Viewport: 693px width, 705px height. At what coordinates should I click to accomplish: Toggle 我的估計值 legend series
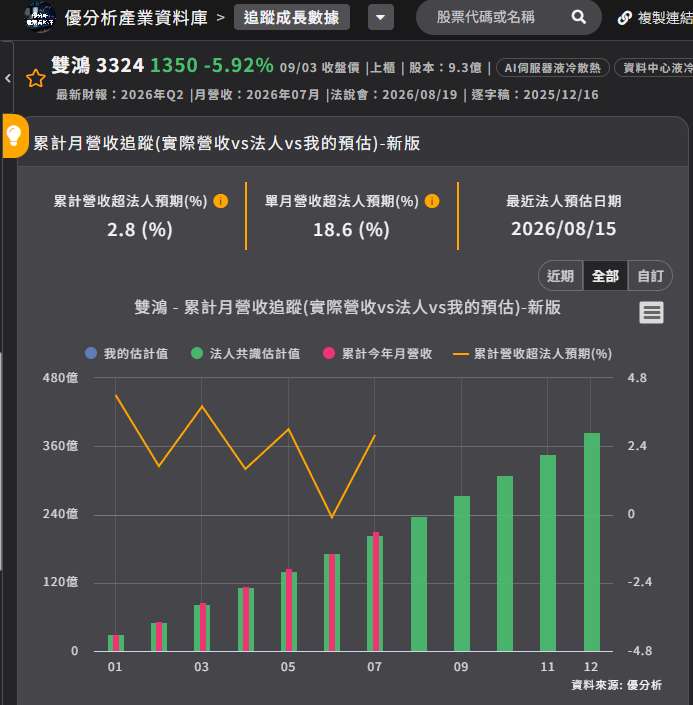pyautogui.click(x=126, y=353)
